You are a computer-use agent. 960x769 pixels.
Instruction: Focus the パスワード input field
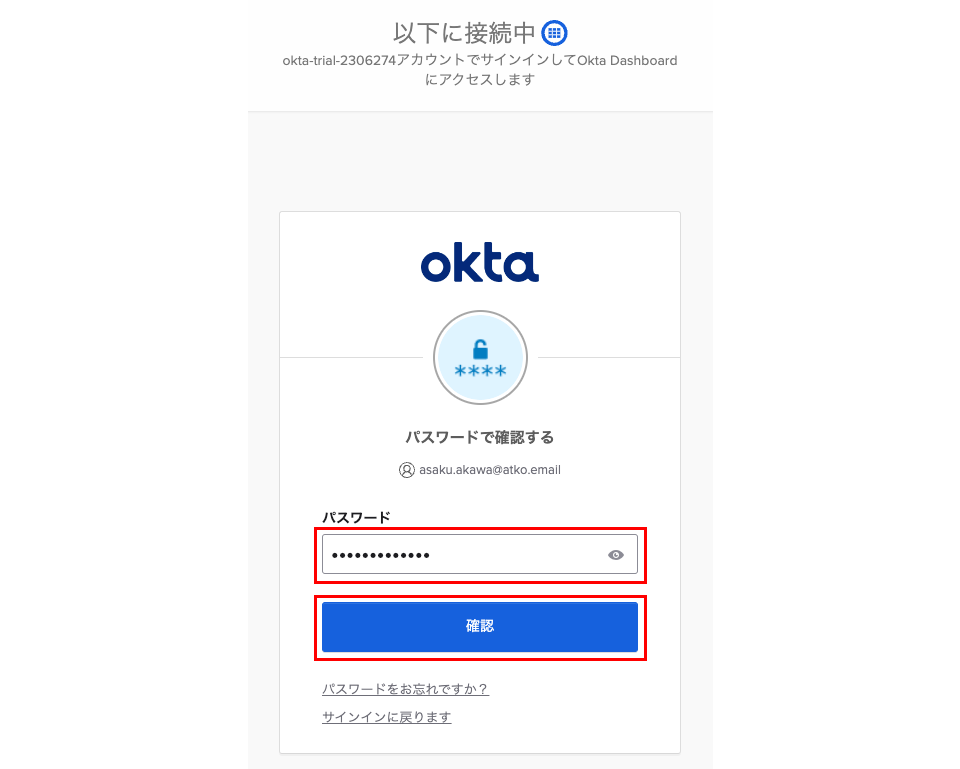[480, 554]
